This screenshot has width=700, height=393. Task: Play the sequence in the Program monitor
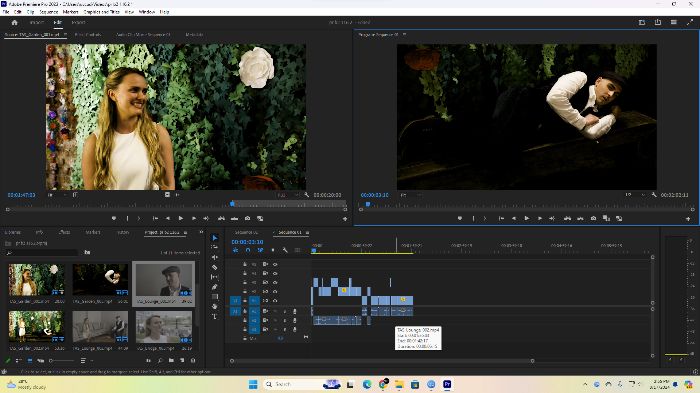527,218
